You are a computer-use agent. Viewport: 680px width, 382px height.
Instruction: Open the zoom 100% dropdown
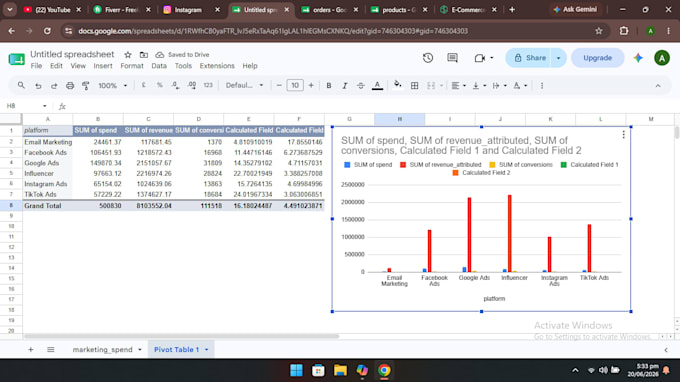(112, 86)
